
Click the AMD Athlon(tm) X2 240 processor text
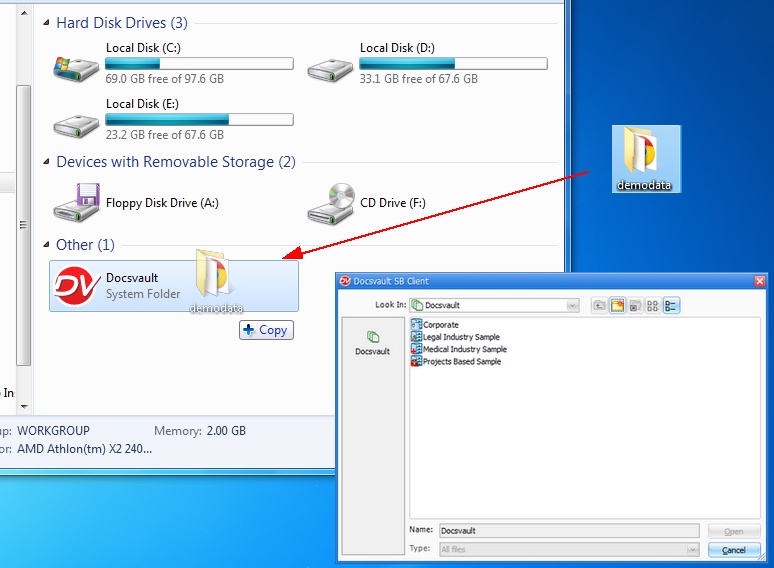[x=84, y=449]
